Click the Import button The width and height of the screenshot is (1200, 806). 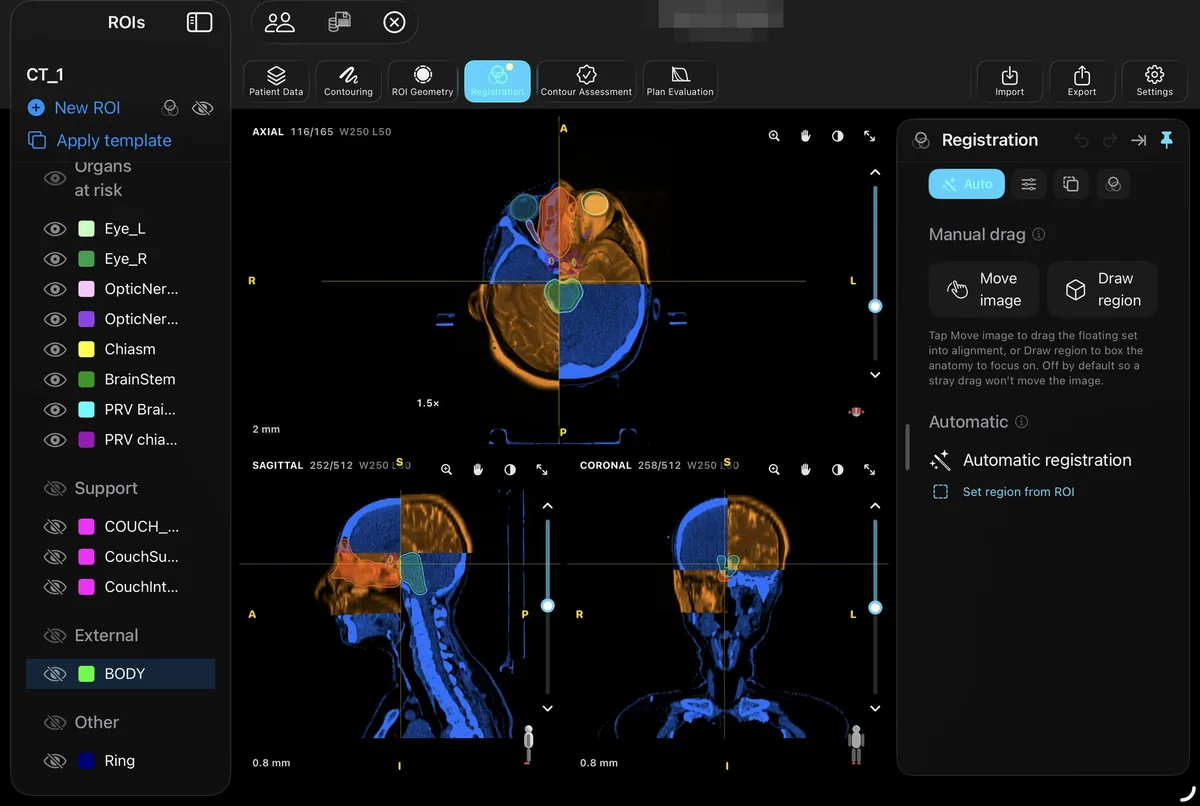[1009, 81]
